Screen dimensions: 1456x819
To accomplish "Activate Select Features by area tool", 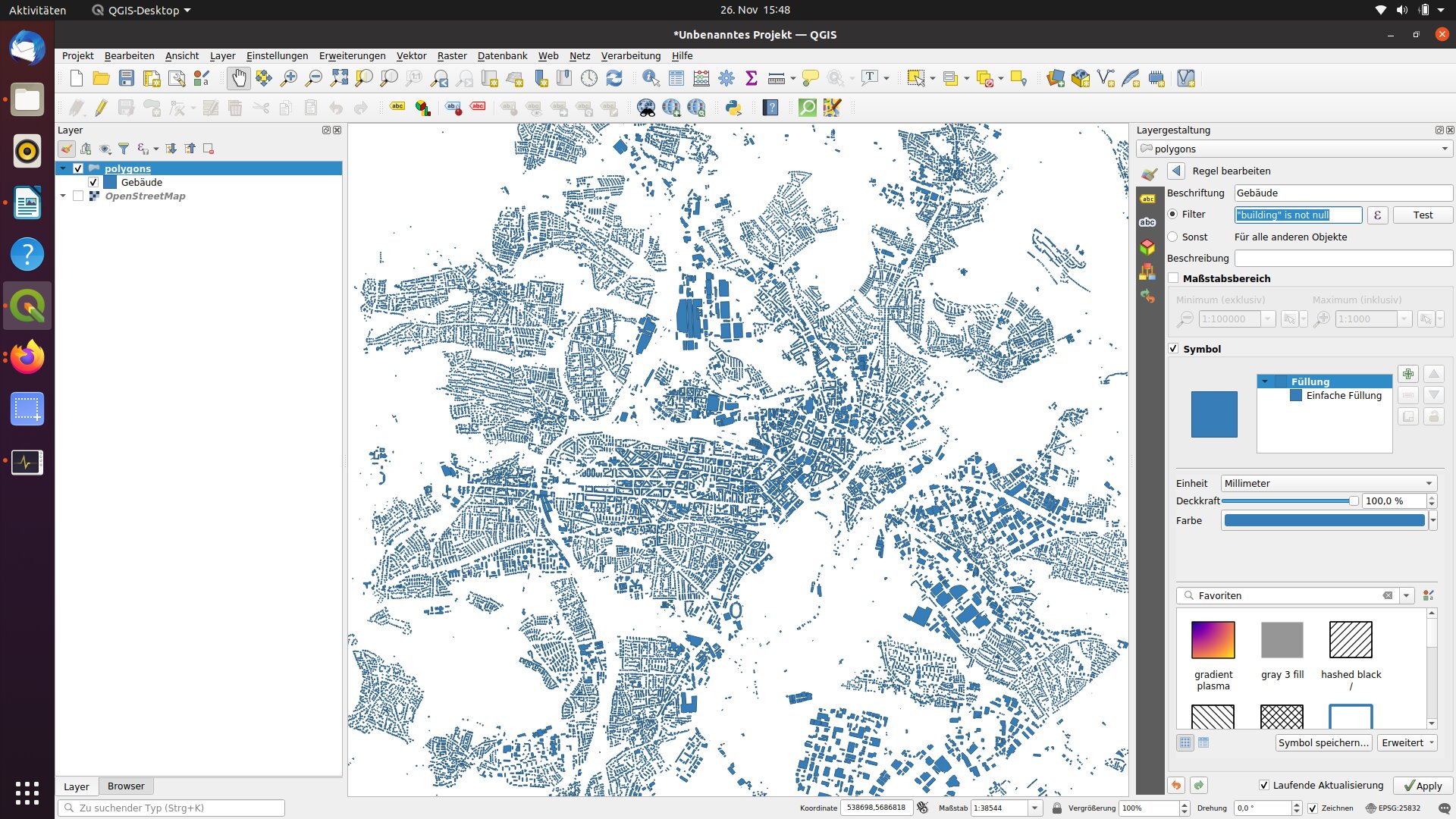I will (916, 78).
